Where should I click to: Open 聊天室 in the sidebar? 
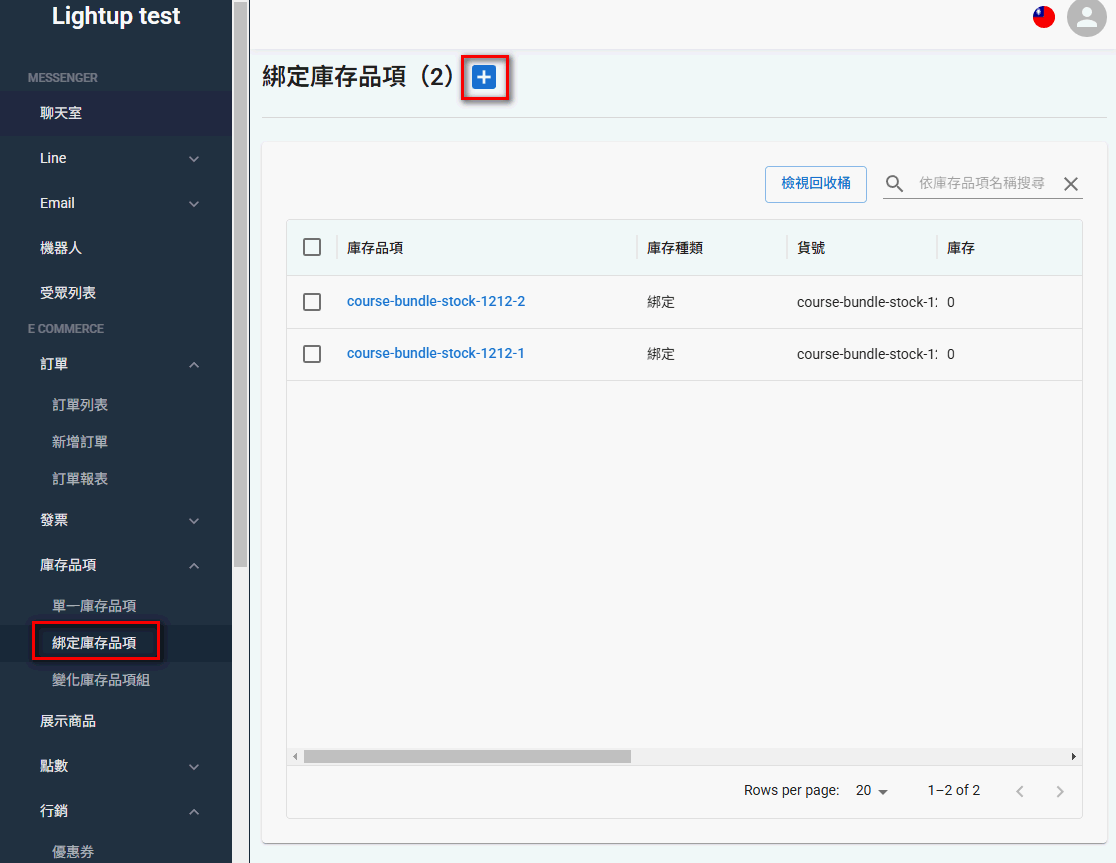(x=116, y=112)
